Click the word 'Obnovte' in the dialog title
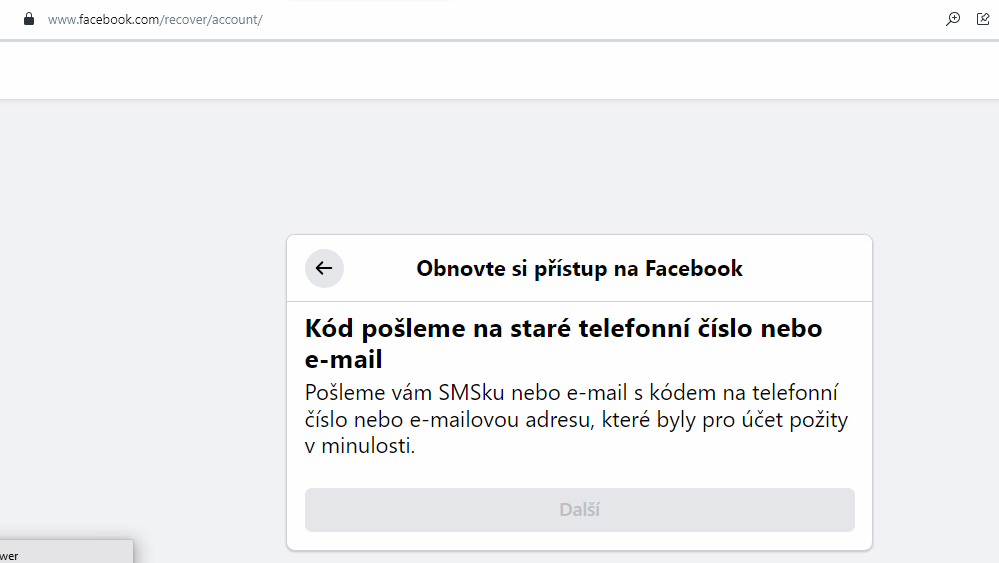The width and height of the screenshot is (999, 563). coord(461,268)
